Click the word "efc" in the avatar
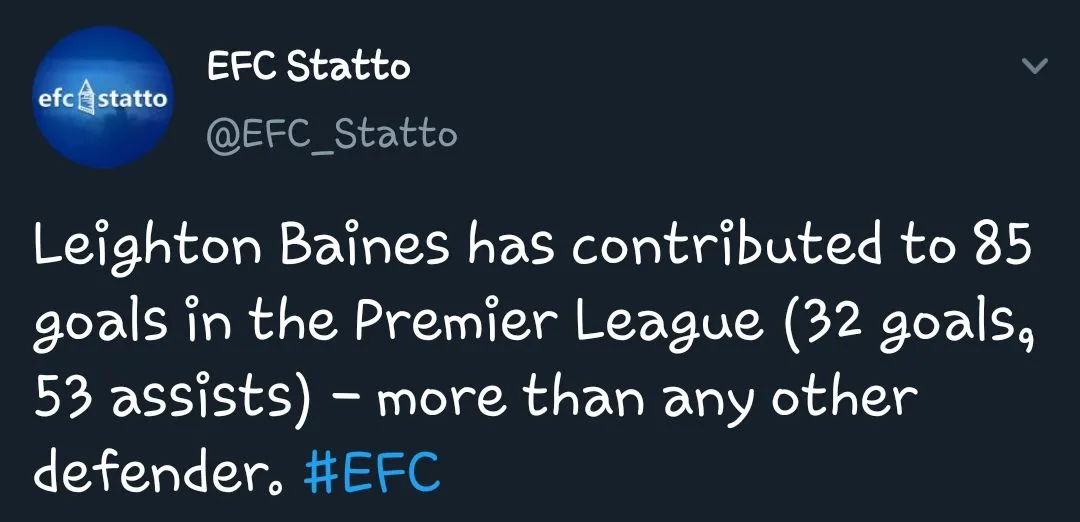The image size is (1080, 522). click(x=55, y=99)
